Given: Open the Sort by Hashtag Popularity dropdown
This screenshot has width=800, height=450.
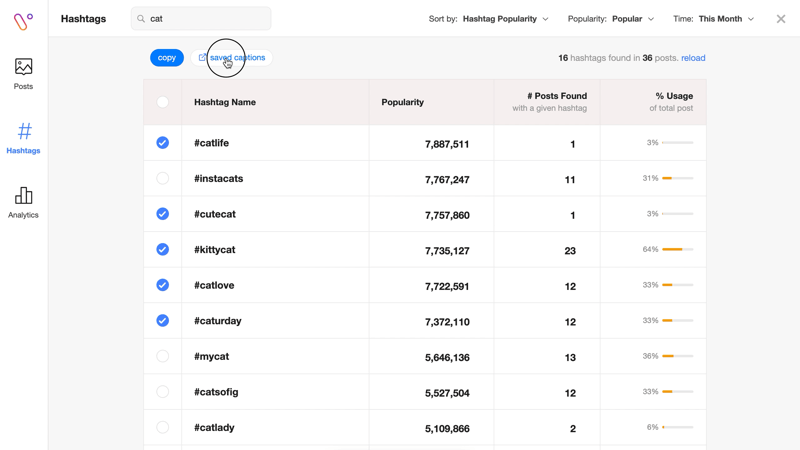Looking at the screenshot, I should (x=488, y=19).
